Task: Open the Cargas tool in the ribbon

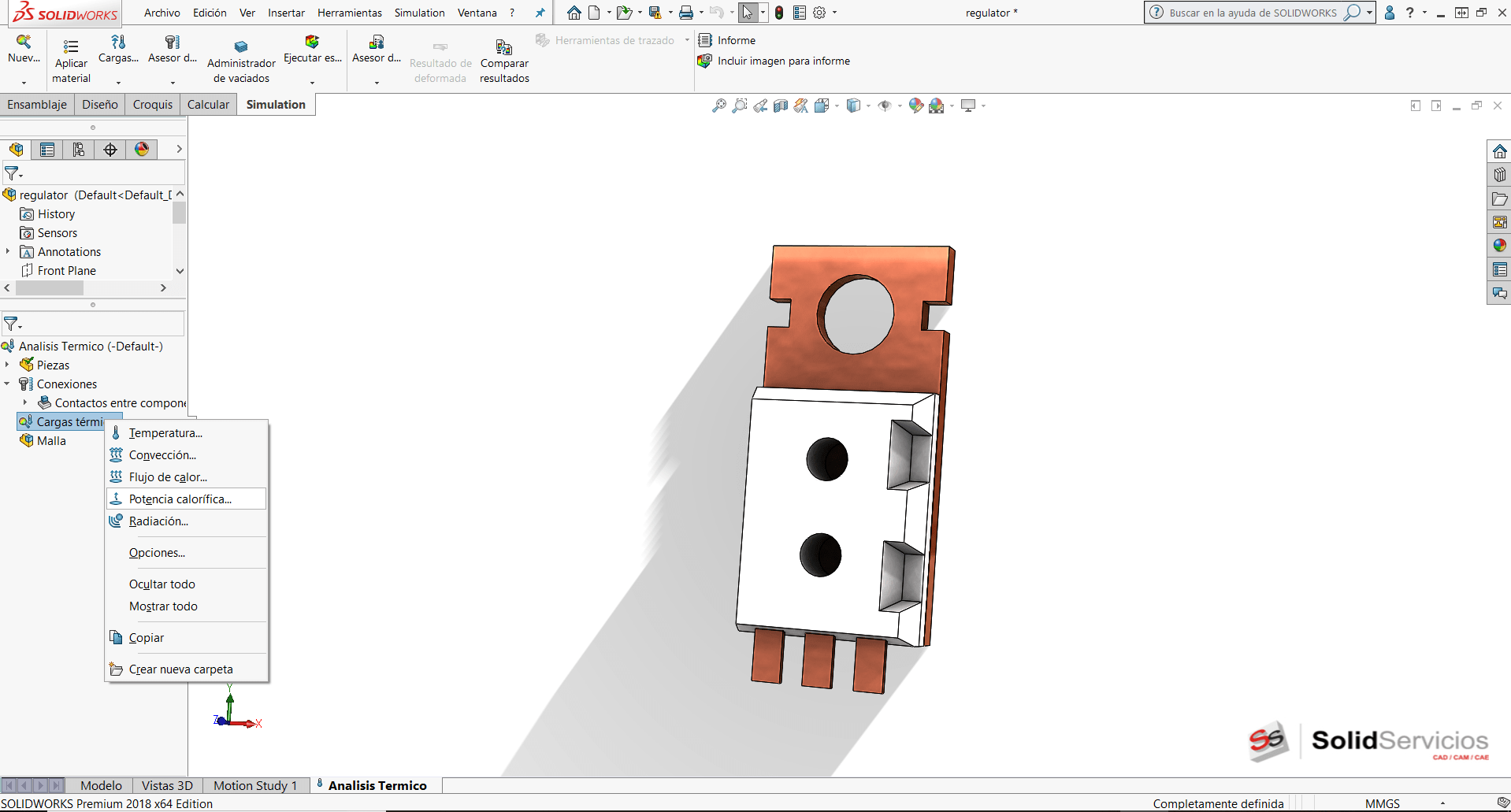Action: tap(118, 49)
